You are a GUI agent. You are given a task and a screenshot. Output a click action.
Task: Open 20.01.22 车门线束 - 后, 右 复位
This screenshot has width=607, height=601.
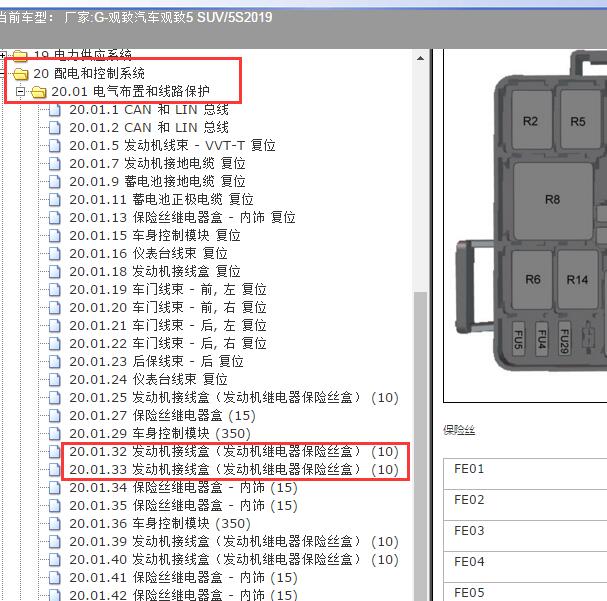coord(168,343)
